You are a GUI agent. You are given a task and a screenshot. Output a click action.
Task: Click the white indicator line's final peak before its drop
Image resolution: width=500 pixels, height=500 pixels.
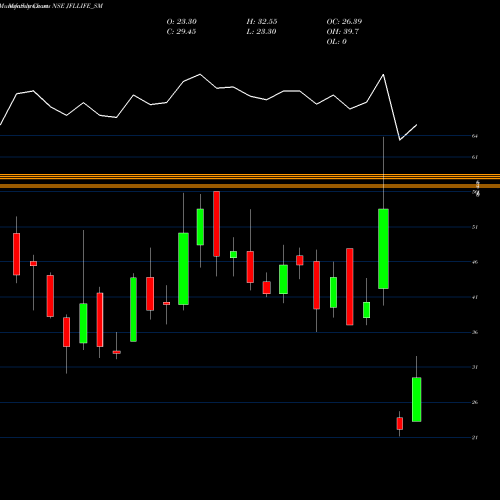pos(383,75)
